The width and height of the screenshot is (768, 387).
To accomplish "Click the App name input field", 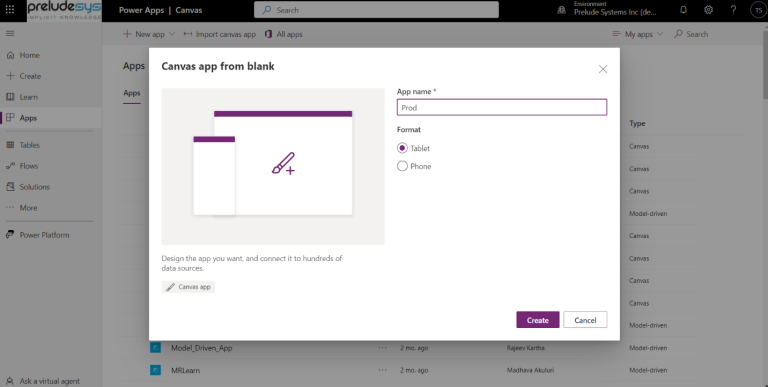I will [x=502, y=107].
